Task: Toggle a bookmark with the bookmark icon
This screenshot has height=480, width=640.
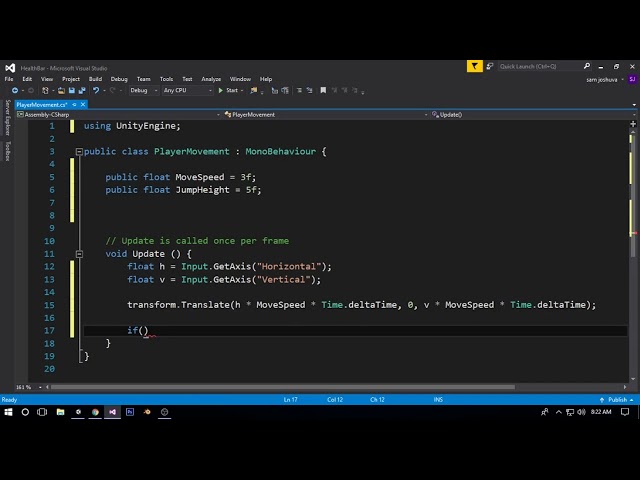Action: pos(323,91)
